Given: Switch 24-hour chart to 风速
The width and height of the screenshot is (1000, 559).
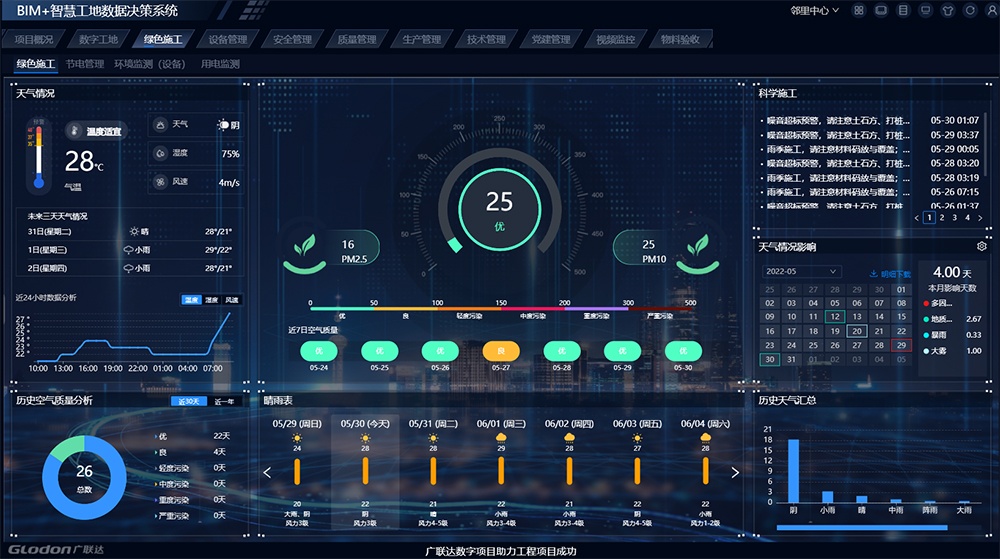Looking at the screenshot, I should tap(232, 299).
